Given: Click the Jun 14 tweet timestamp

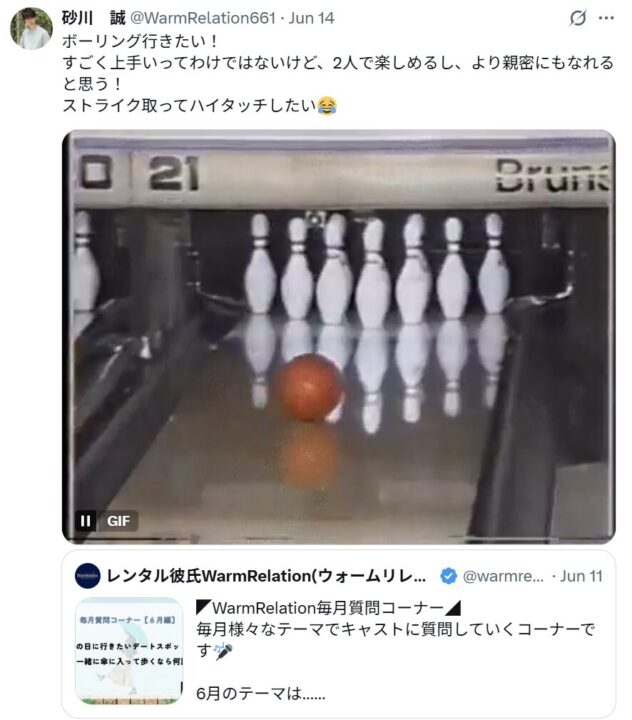Looking at the screenshot, I should click(x=311, y=18).
